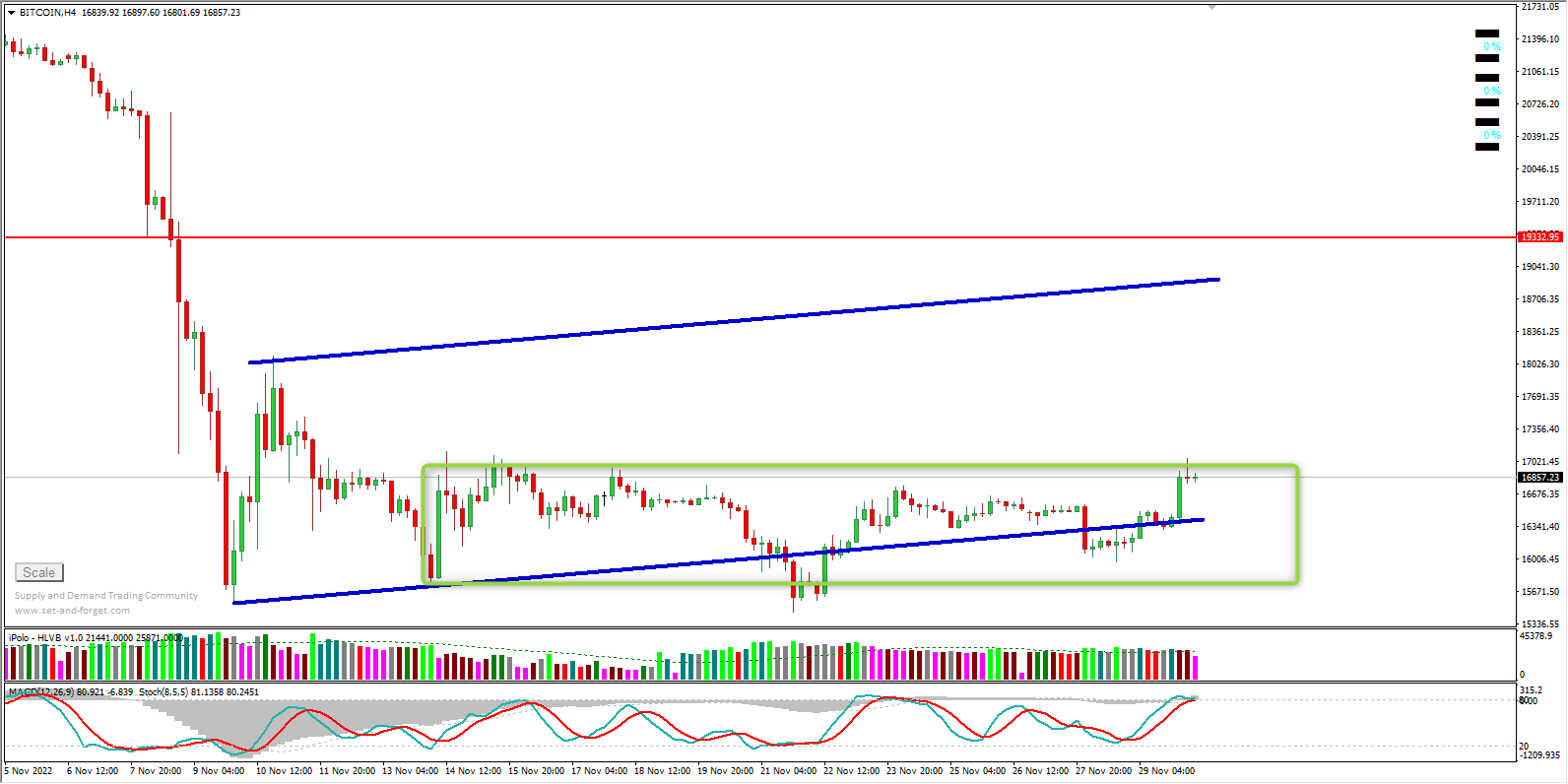Click the 17 Nov 04:00 time label

coord(599,771)
